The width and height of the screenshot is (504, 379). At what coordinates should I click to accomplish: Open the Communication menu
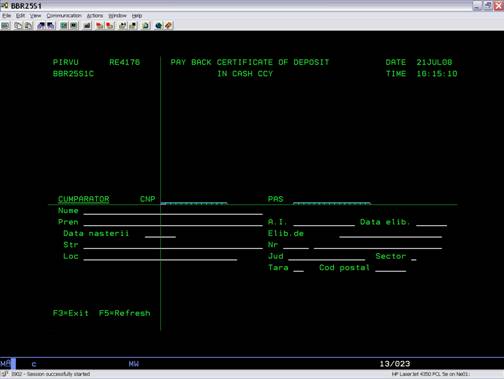pyautogui.click(x=64, y=16)
